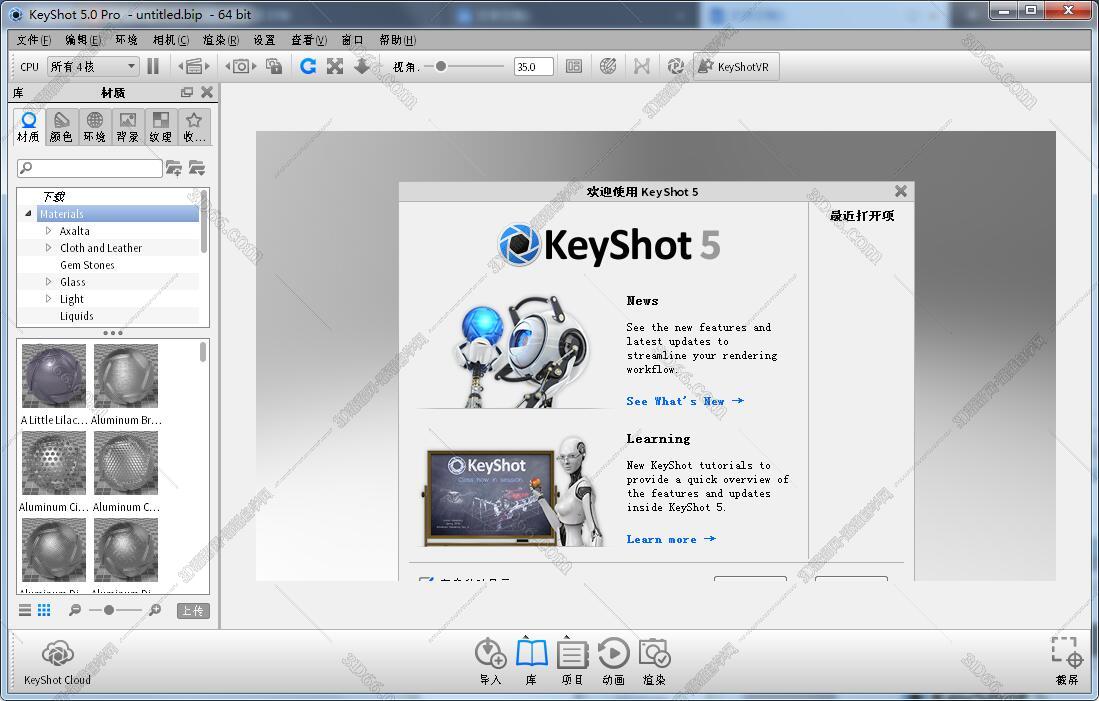This screenshot has width=1099, height=701.
Task: Click the striped sphere performance mode icon
Action: [608, 67]
